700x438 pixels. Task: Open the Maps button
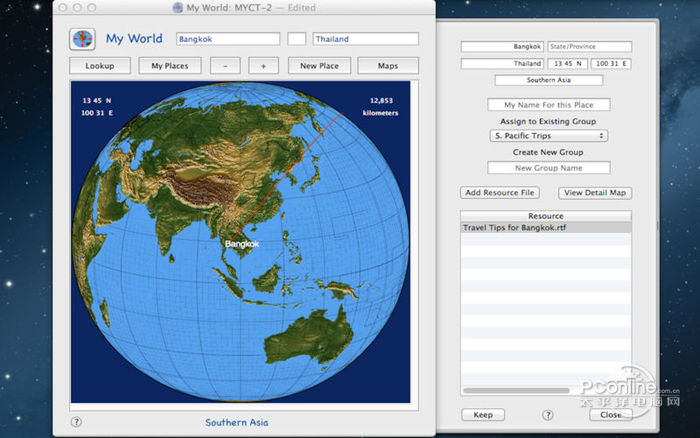coord(388,66)
